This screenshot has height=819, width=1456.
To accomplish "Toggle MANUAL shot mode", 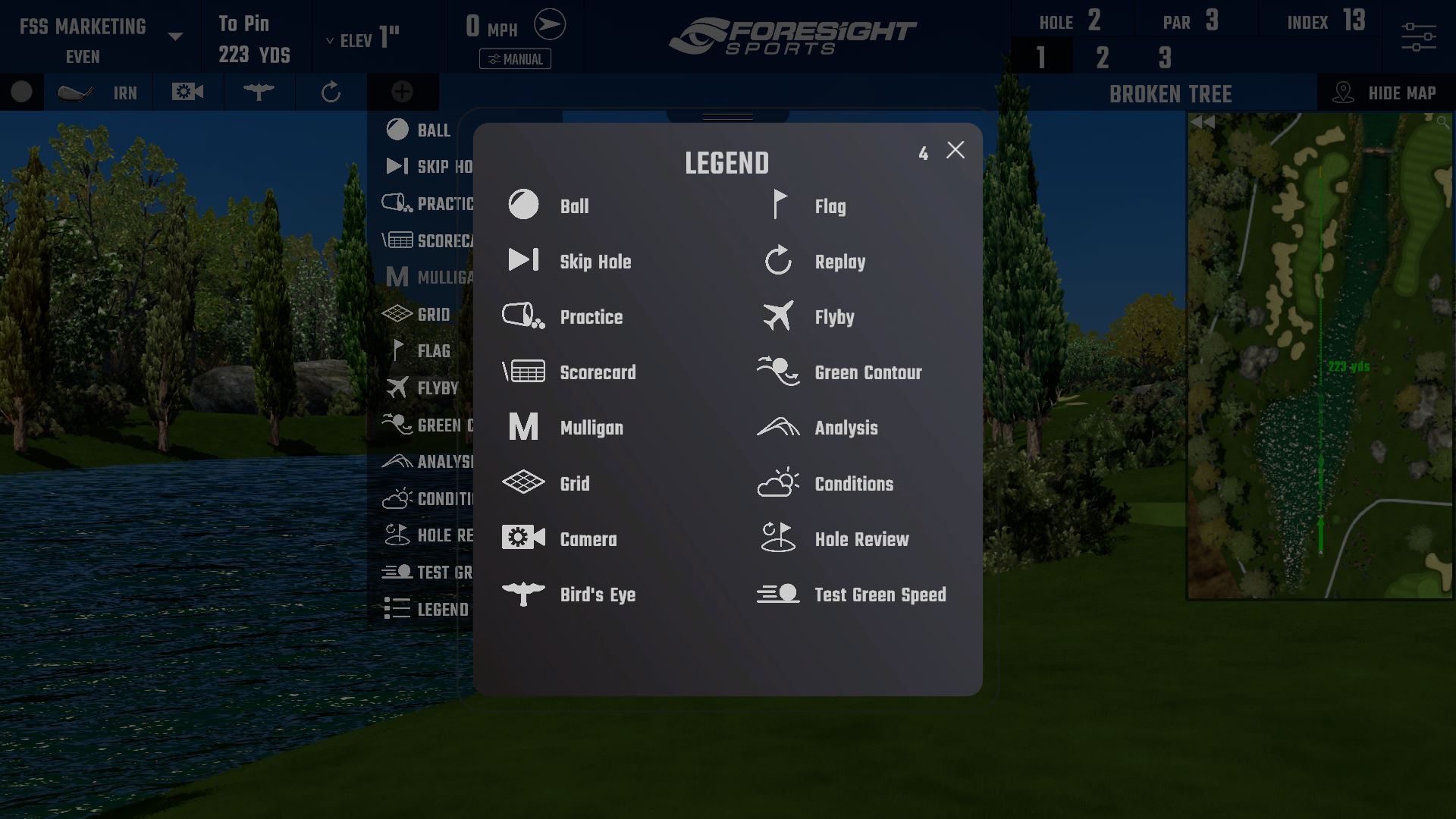I will pos(515,57).
